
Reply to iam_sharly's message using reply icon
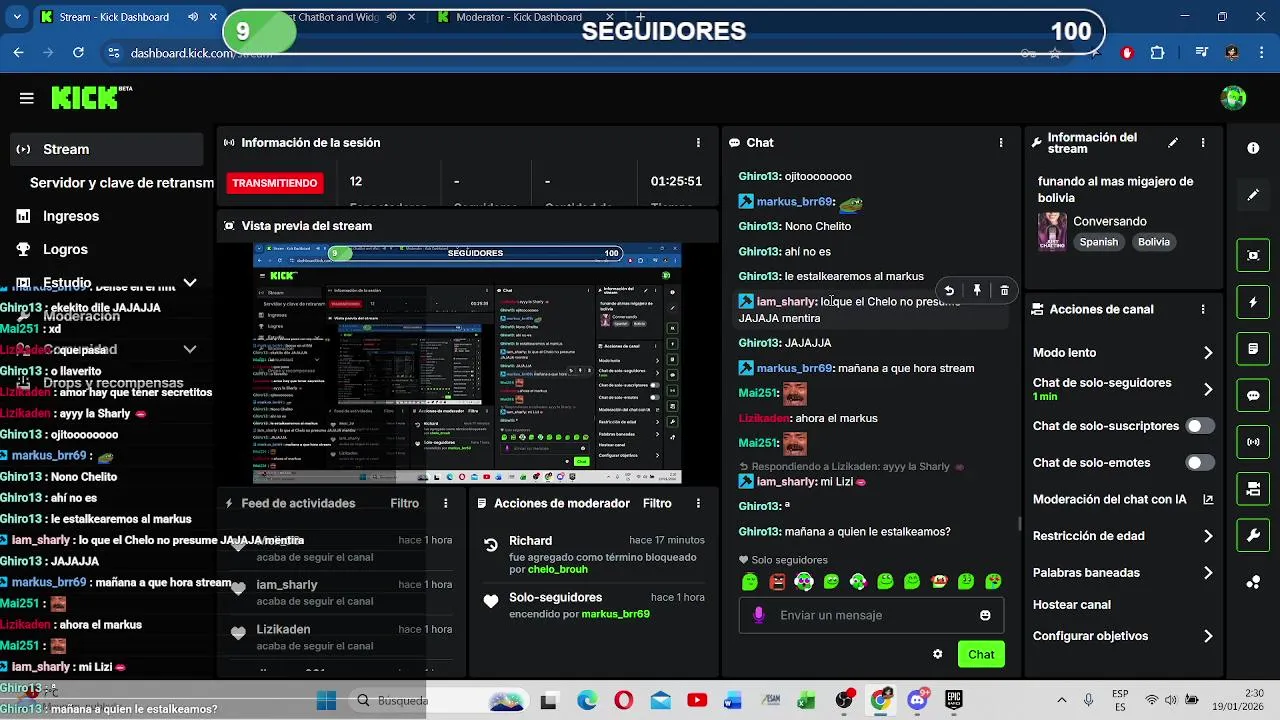pyautogui.click(x=949, y=290)
